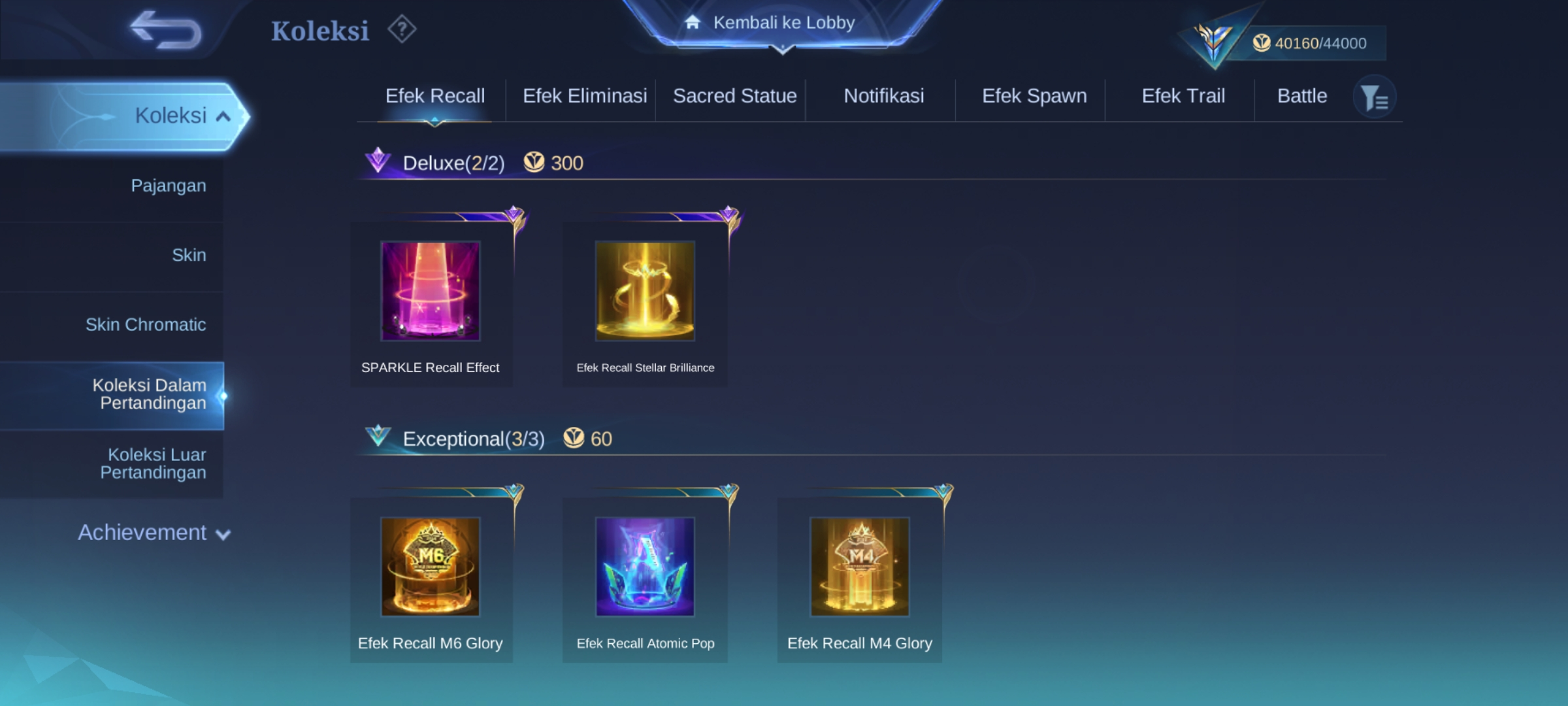Open the Efek Trail tab
Viewport: 1568px width, 706px height.
1183,96
